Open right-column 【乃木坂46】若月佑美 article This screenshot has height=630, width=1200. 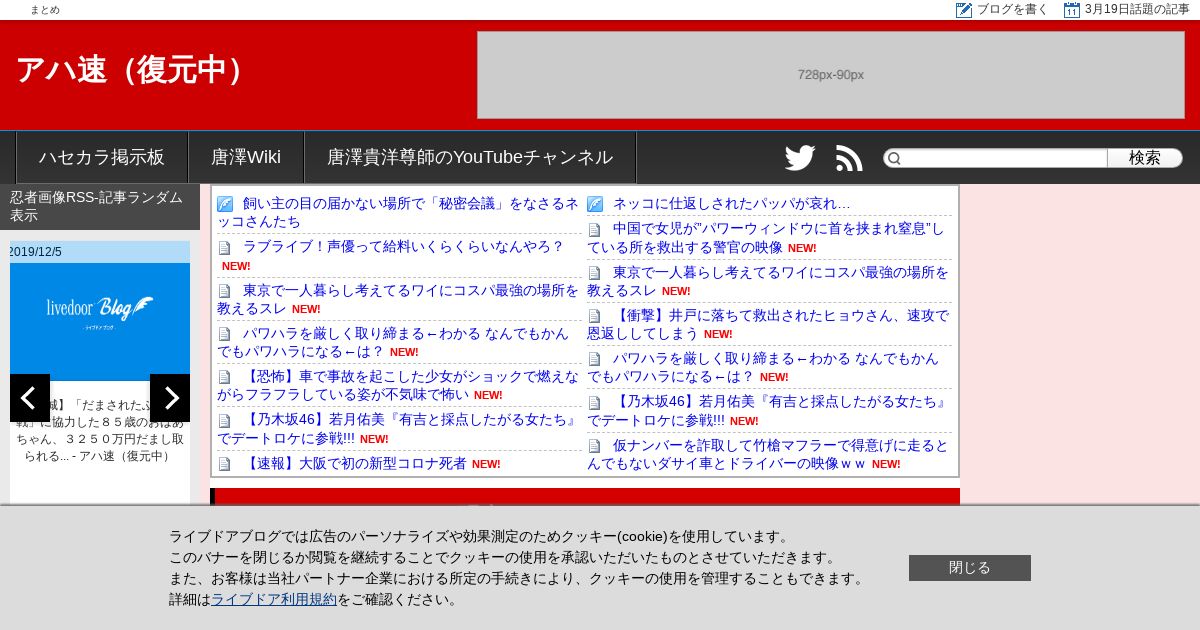(x=768, y=410)
